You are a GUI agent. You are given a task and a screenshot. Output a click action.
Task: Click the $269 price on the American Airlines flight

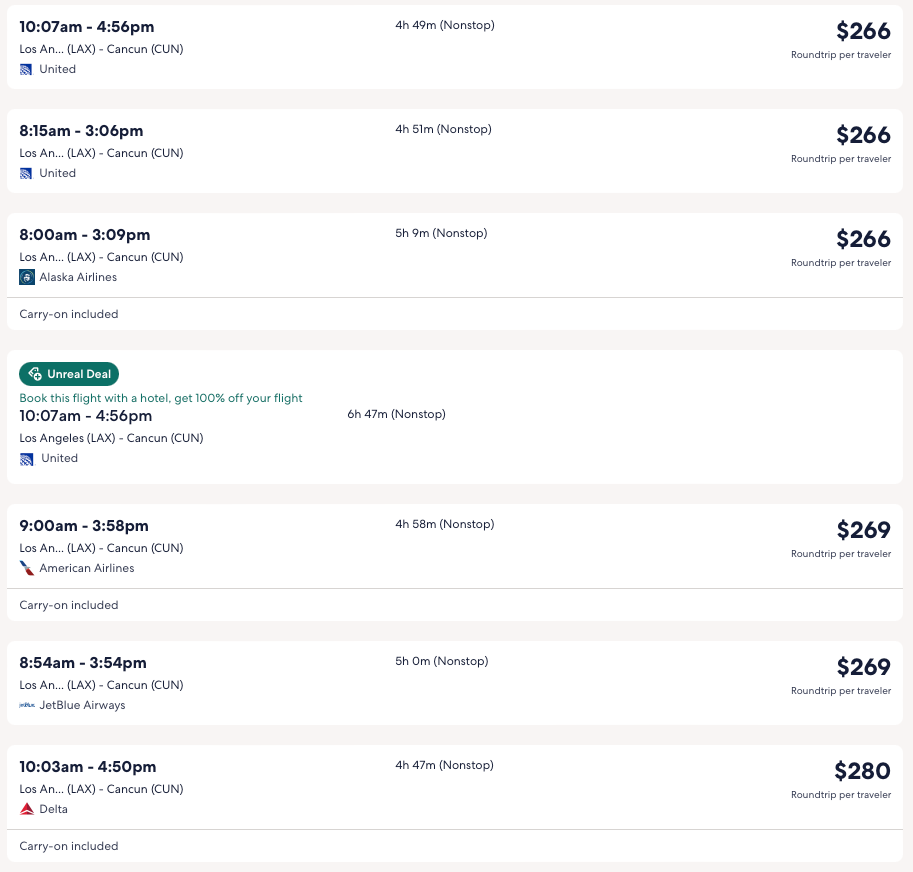pos(863,530)
